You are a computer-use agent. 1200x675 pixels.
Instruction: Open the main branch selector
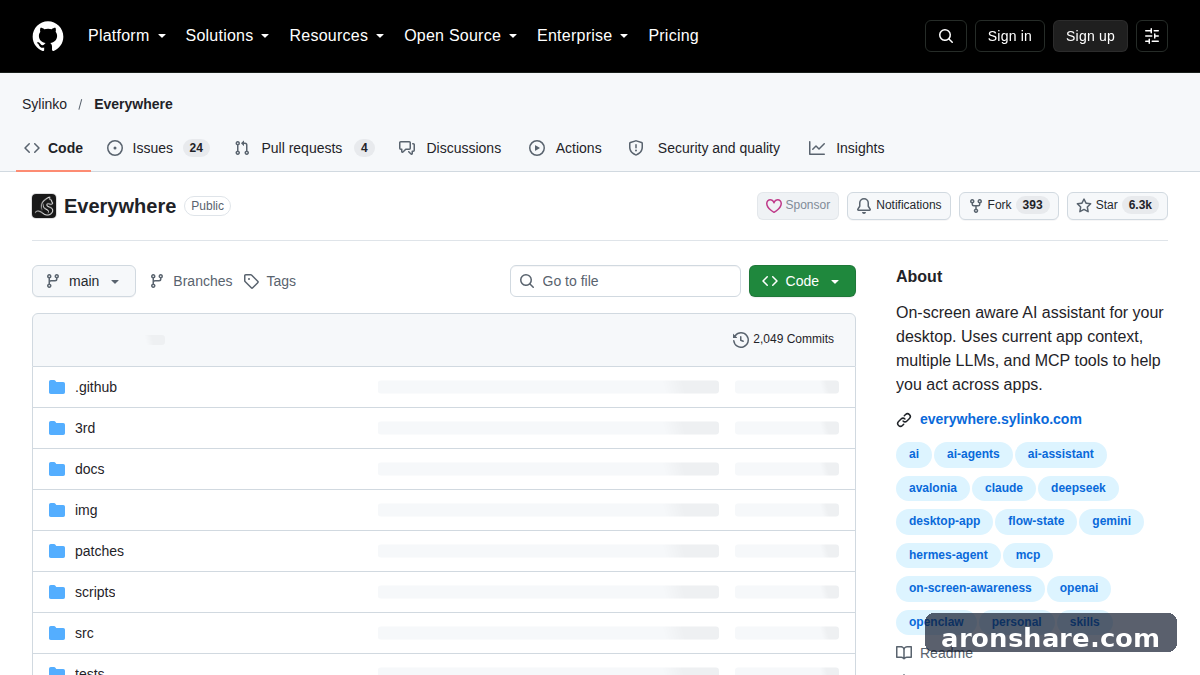(84, 281)
